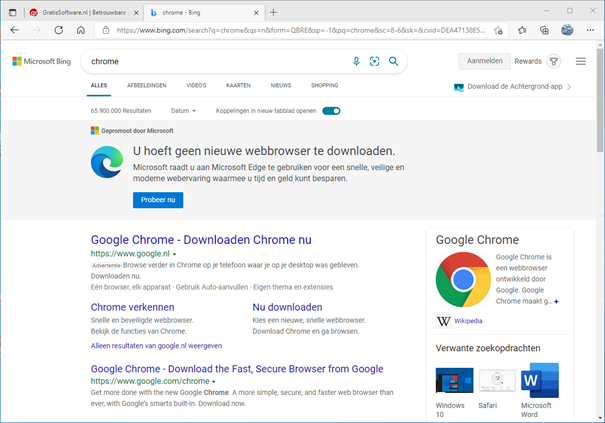Open Download de Achtergrond-app chevron
This screenshot has height=423, width=605.
pyautogui.click(x=569, y=87)
